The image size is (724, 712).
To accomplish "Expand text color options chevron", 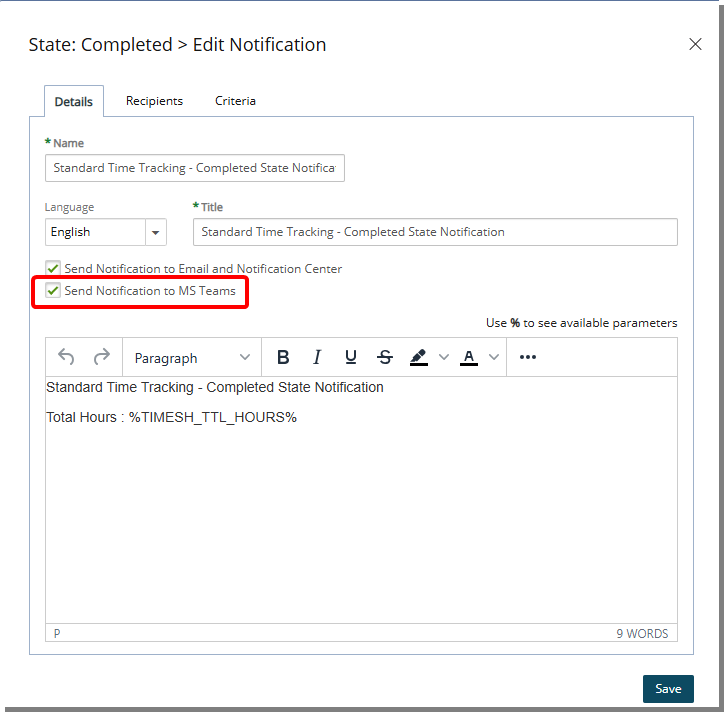I will (x=494, y=357).
